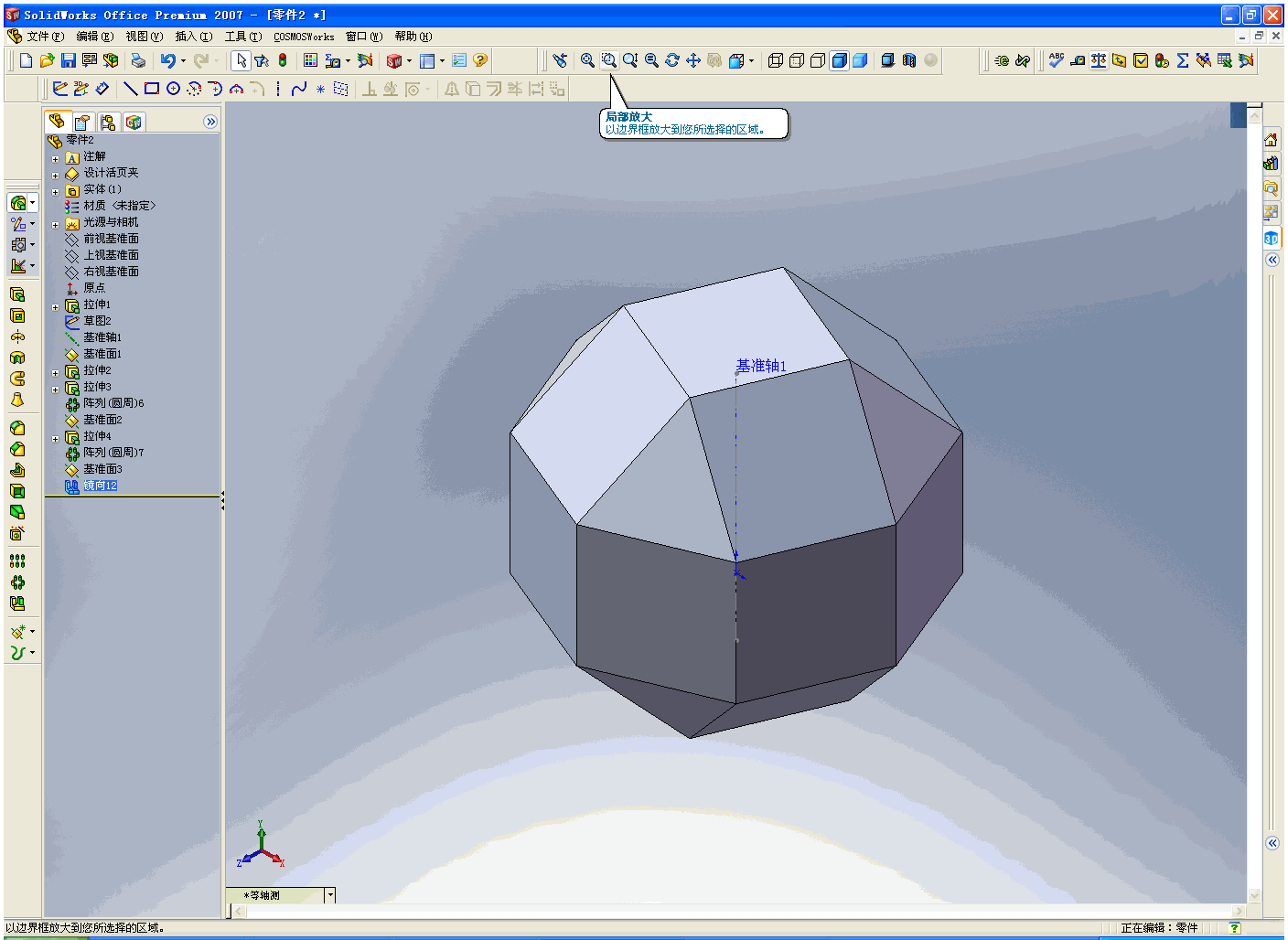Image resolution: width=1288 pixels, height=940 pixels.
Task: Expand the 光源与相机 tree node
Action: [x=55, y=225]
